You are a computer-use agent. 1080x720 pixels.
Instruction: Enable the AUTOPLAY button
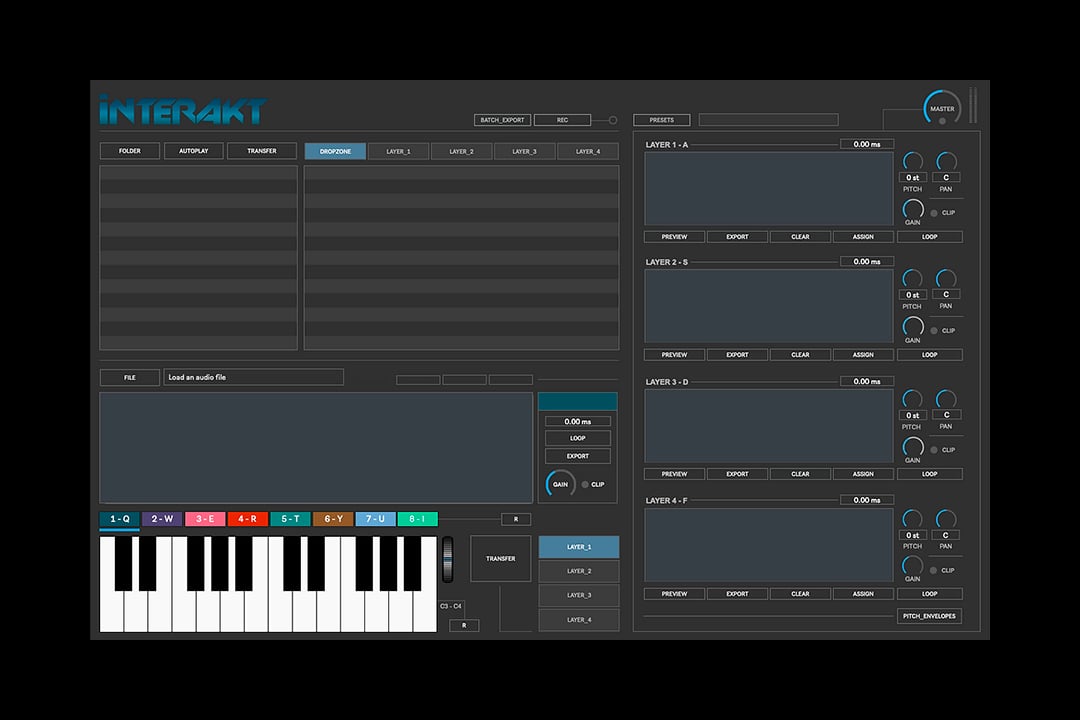[x=194, y=151]
